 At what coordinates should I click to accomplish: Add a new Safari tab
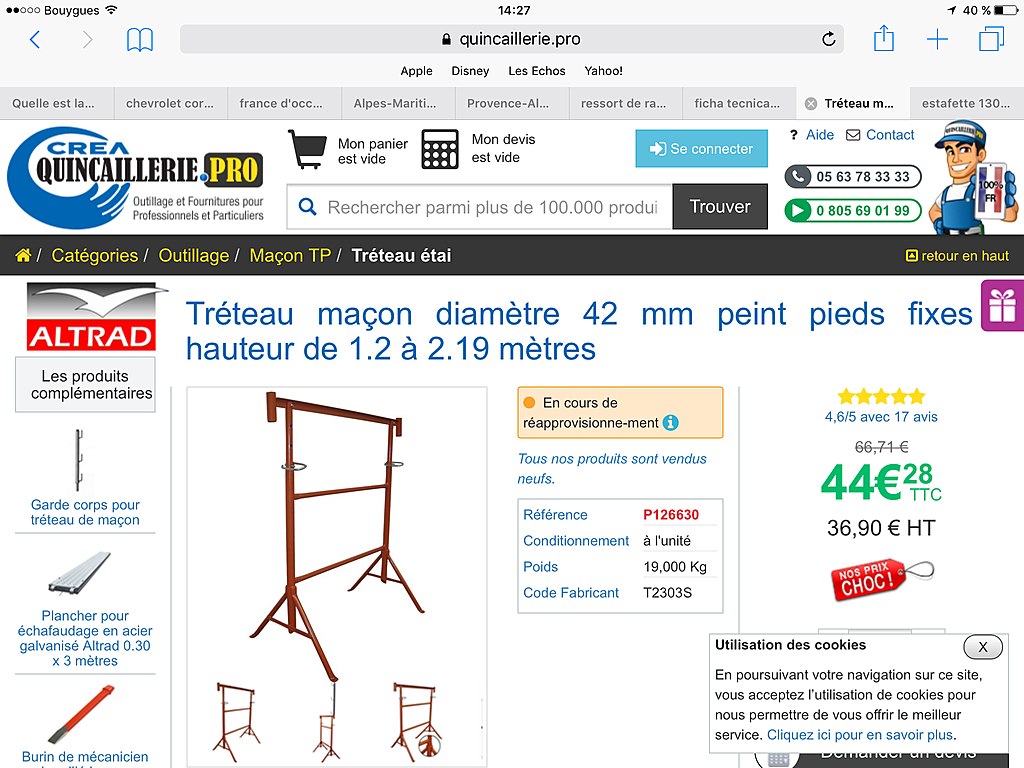point(937,39)
